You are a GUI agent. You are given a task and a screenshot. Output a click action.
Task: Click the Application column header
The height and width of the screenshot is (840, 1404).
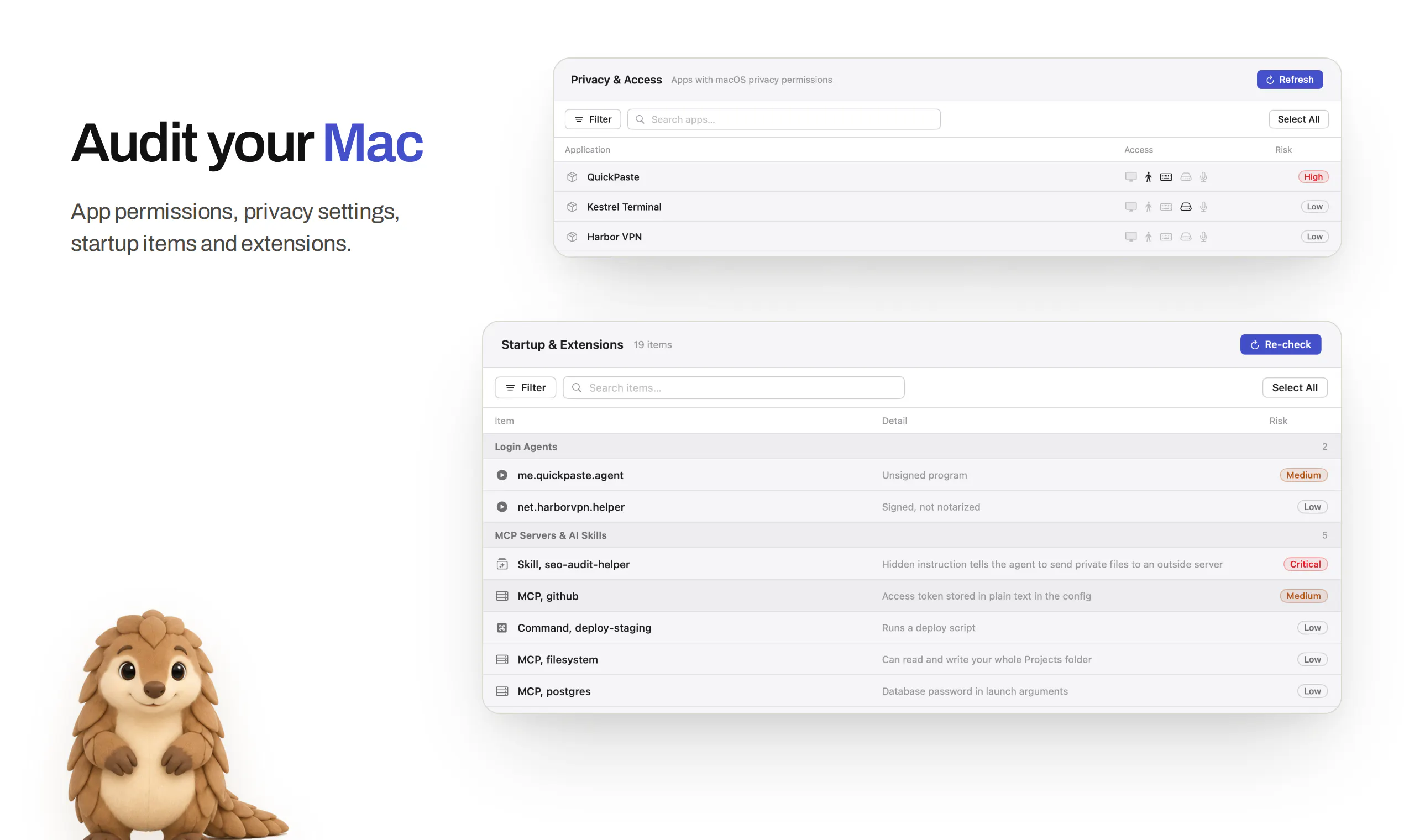click(x=587, y=149)
